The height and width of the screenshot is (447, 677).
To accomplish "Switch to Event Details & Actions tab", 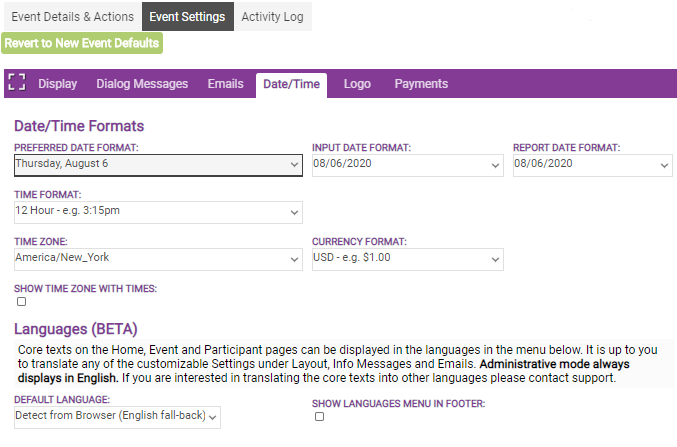I will [71, 16].
